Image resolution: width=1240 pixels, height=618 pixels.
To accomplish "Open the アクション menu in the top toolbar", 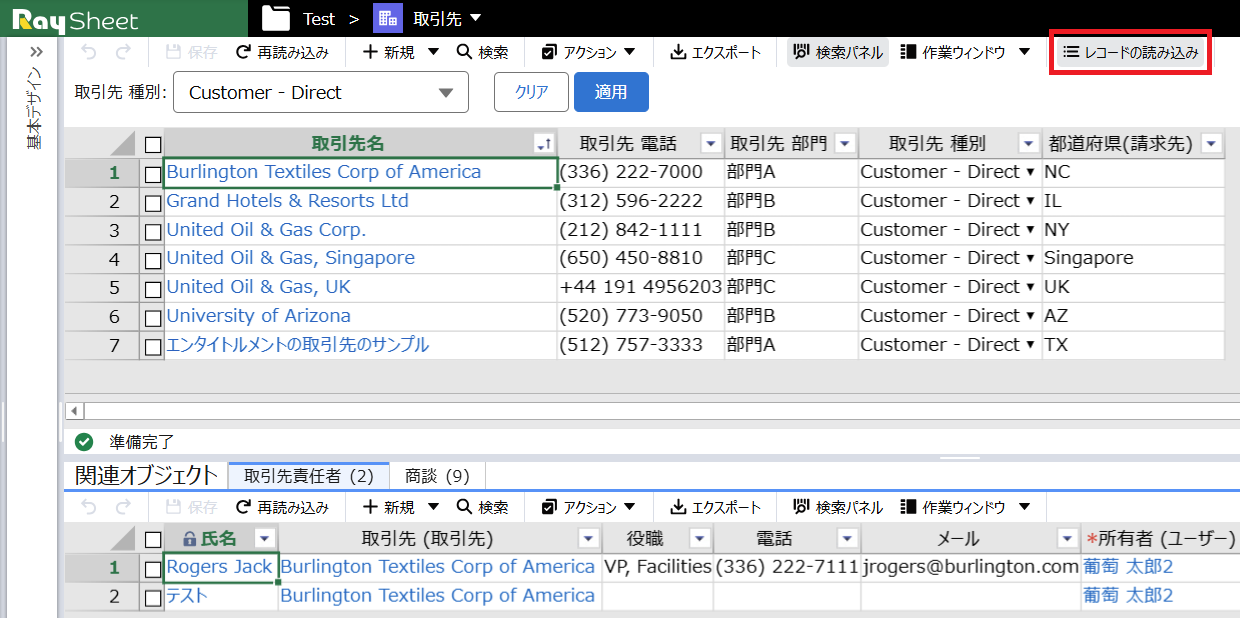I will point(588,52).
